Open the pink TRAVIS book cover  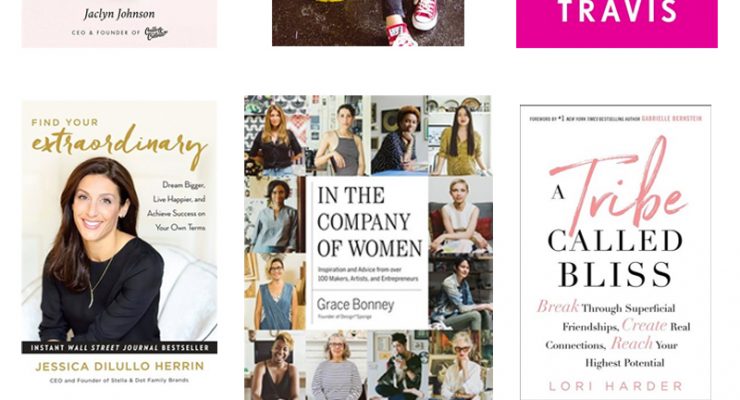(x=616, y=24)
